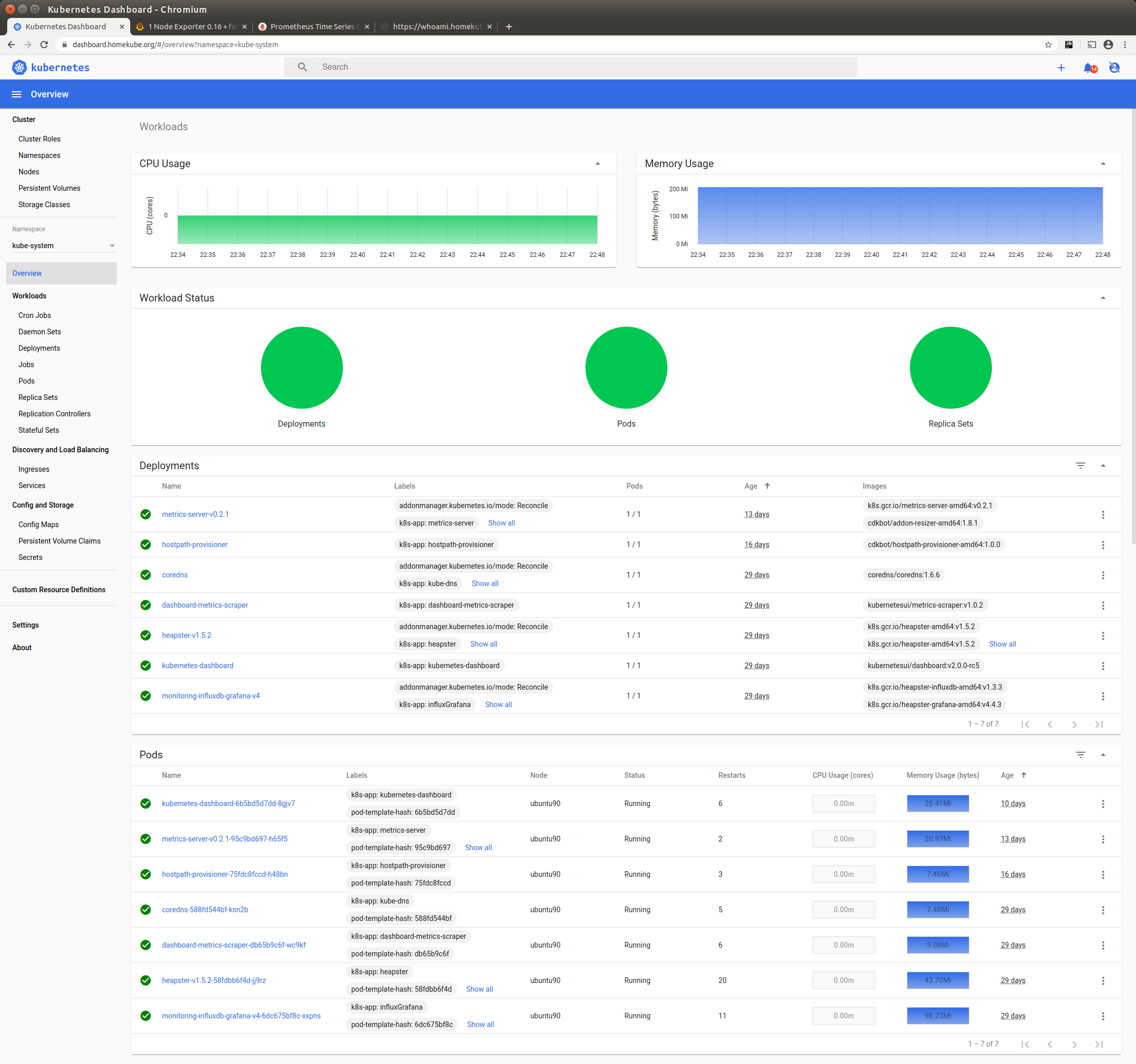Open Persistent Volume Claims in sidebar
The image size is (1136, 1064).
pos(59,540)
